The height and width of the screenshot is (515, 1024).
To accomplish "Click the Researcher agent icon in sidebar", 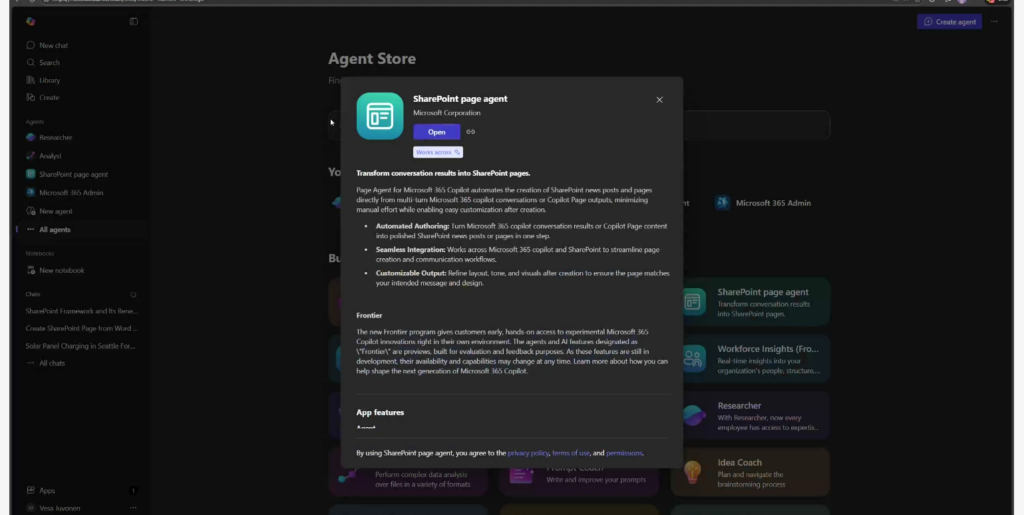I will [31, 138].
